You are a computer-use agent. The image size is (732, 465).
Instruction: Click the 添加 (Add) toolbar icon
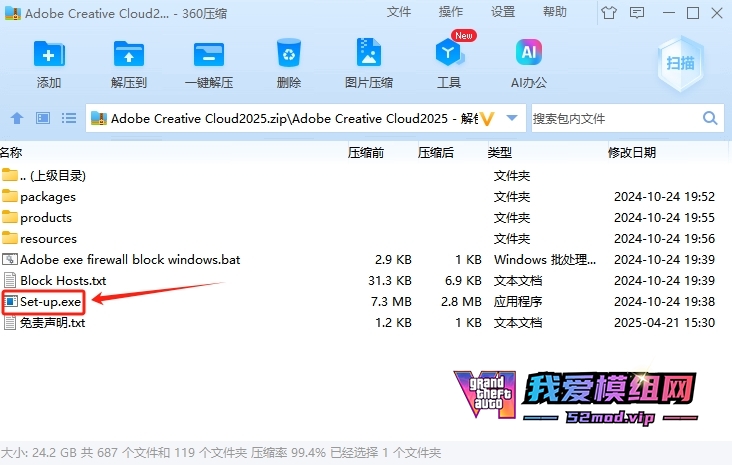point(49,54)
